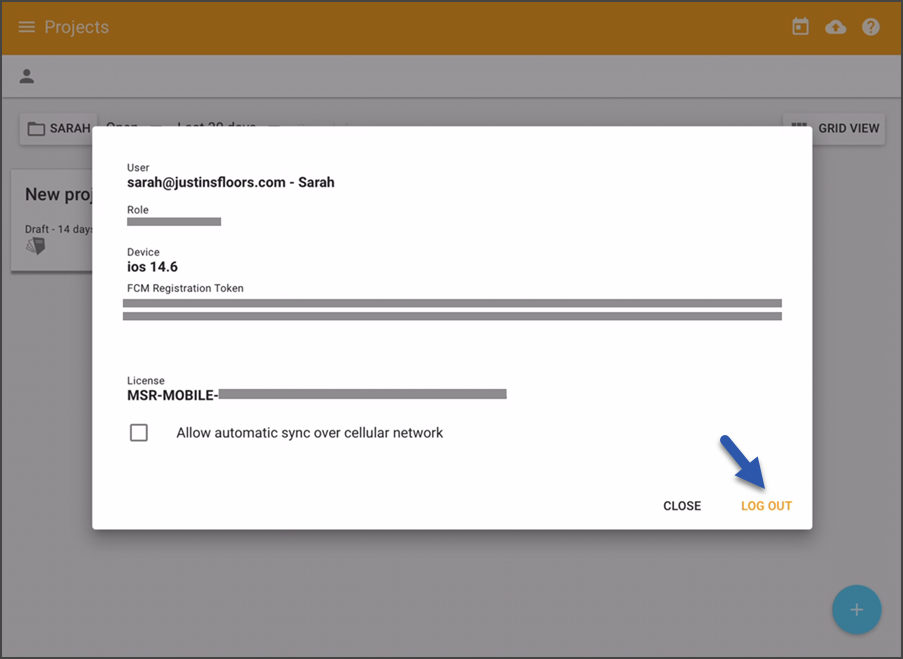Open the New project draft card
Screen dimensions: 903x659
pyautogui.click(x=52, y=221)
